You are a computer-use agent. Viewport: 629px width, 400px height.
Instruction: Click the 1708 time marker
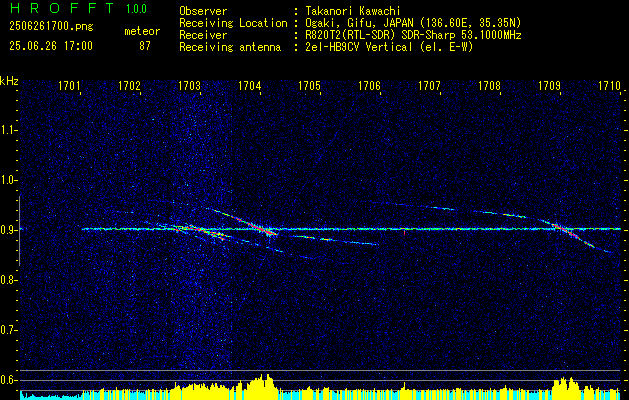pyautogui.click(x=489, y=85)
